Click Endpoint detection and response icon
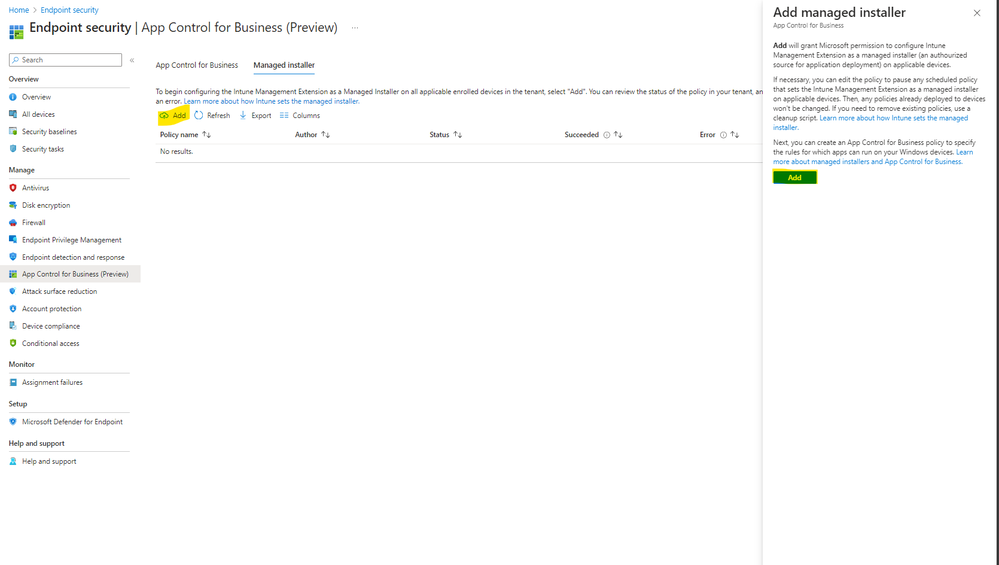 point(13,257)
